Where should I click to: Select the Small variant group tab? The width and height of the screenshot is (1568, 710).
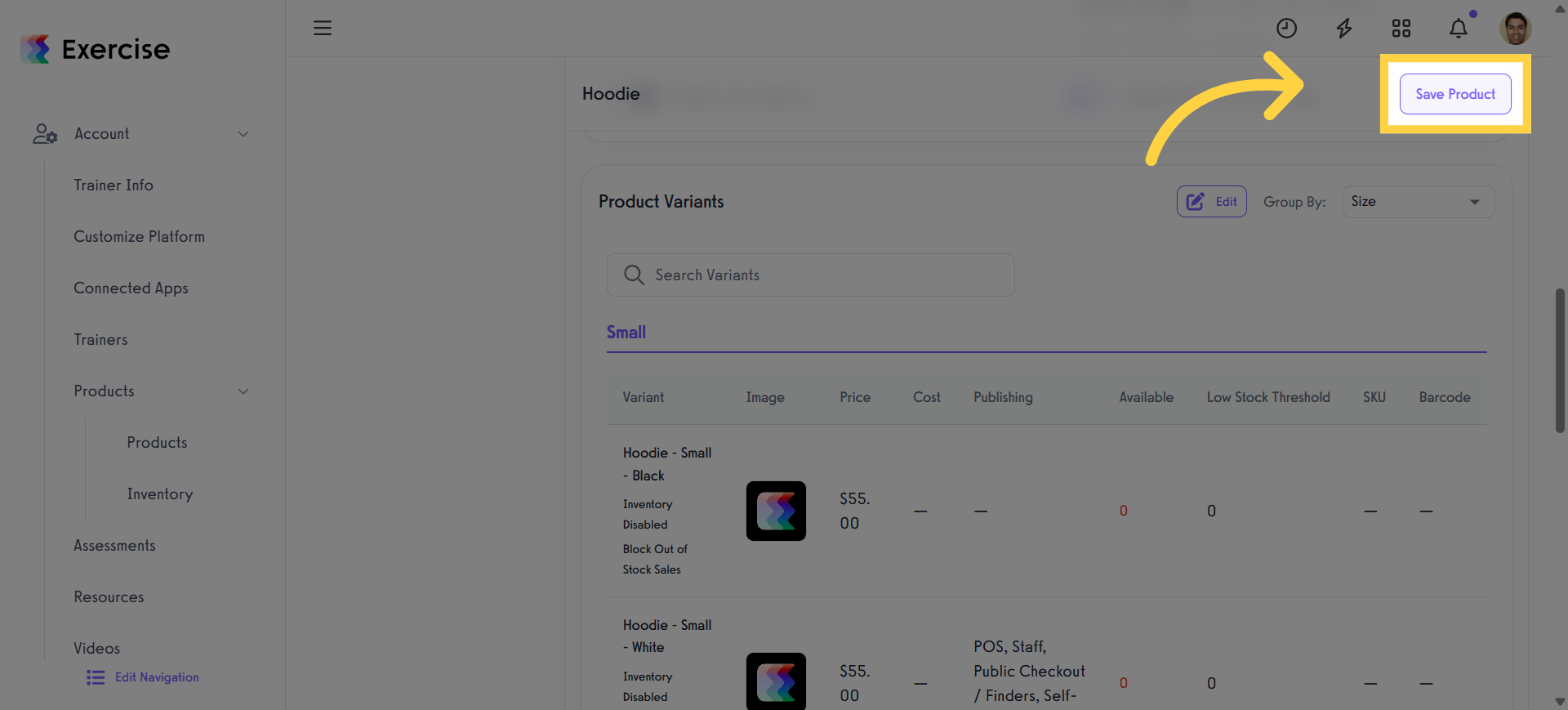click(626, 333)
